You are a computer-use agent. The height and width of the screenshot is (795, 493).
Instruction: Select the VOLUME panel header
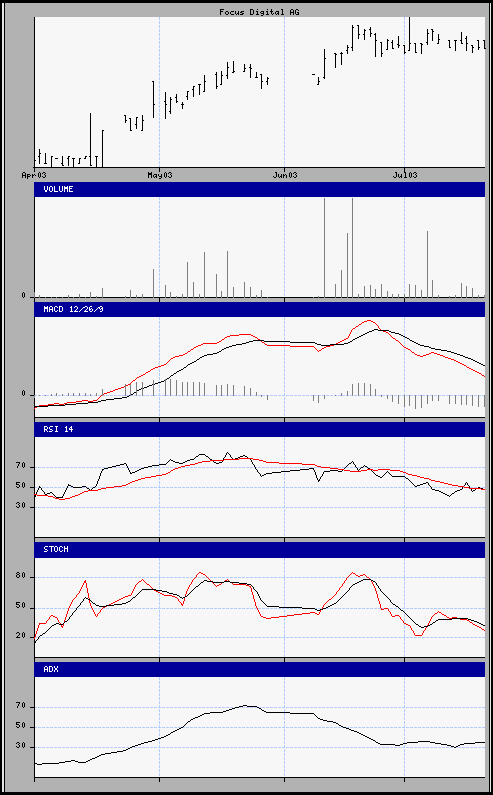(x=260, y=190)
